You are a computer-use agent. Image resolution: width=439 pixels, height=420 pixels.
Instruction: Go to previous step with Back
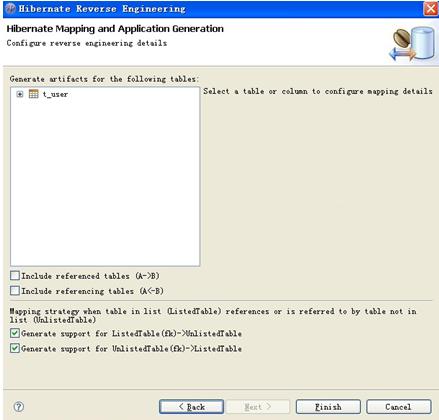pos(191,407)
